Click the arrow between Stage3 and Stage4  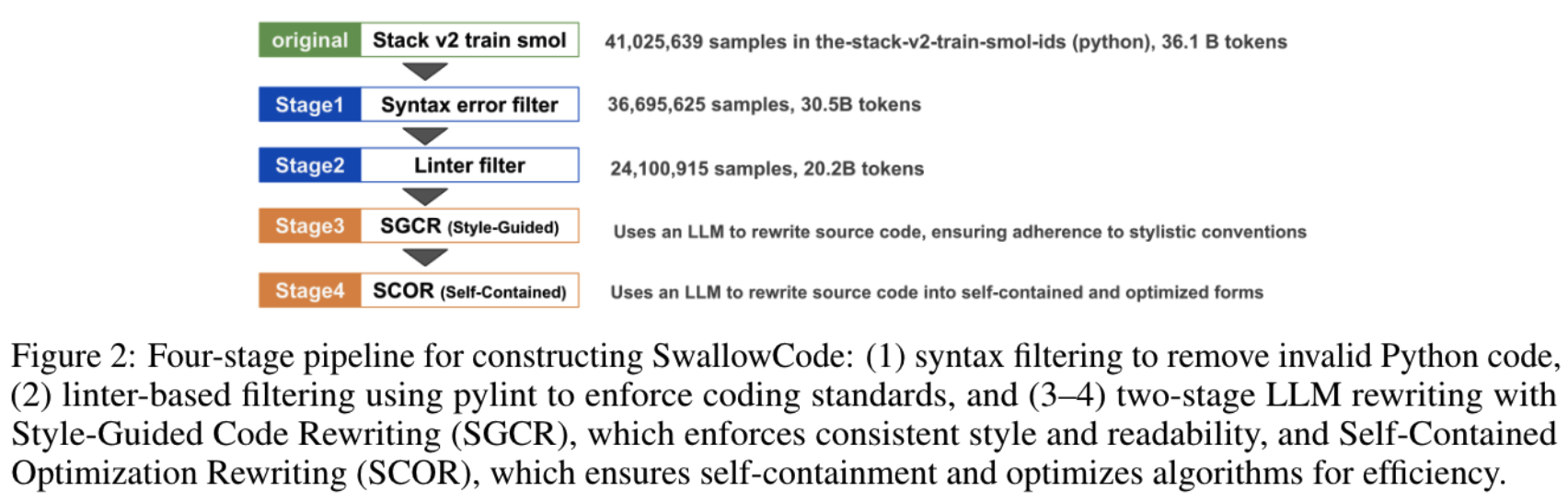click(x=425, y=257)
